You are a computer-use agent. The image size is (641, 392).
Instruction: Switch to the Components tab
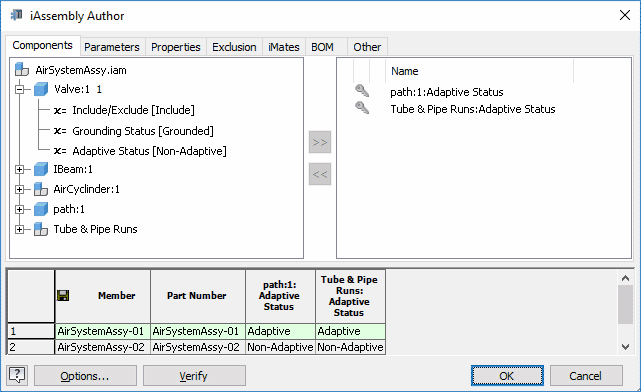tap(43, 45)
